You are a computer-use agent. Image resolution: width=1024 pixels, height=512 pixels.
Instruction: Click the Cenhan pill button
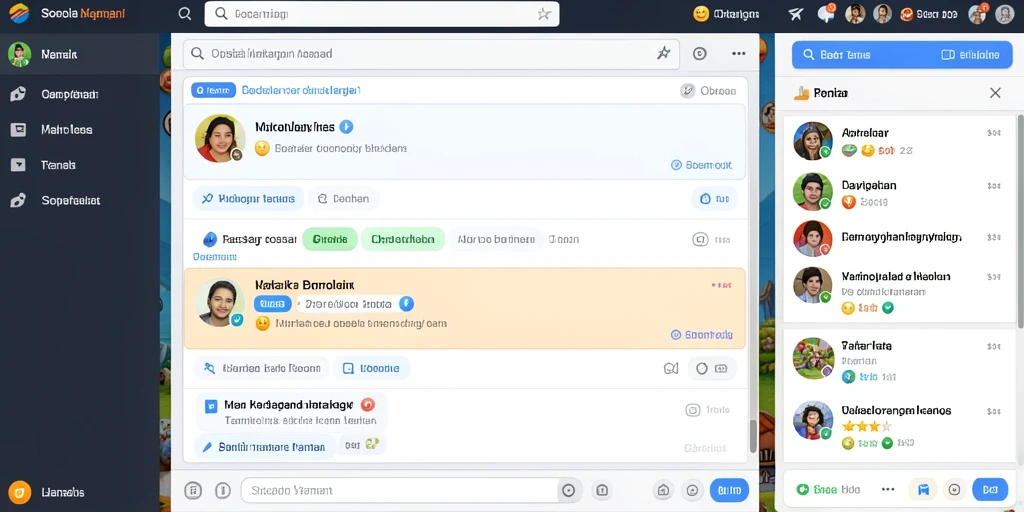coord(344,199)
